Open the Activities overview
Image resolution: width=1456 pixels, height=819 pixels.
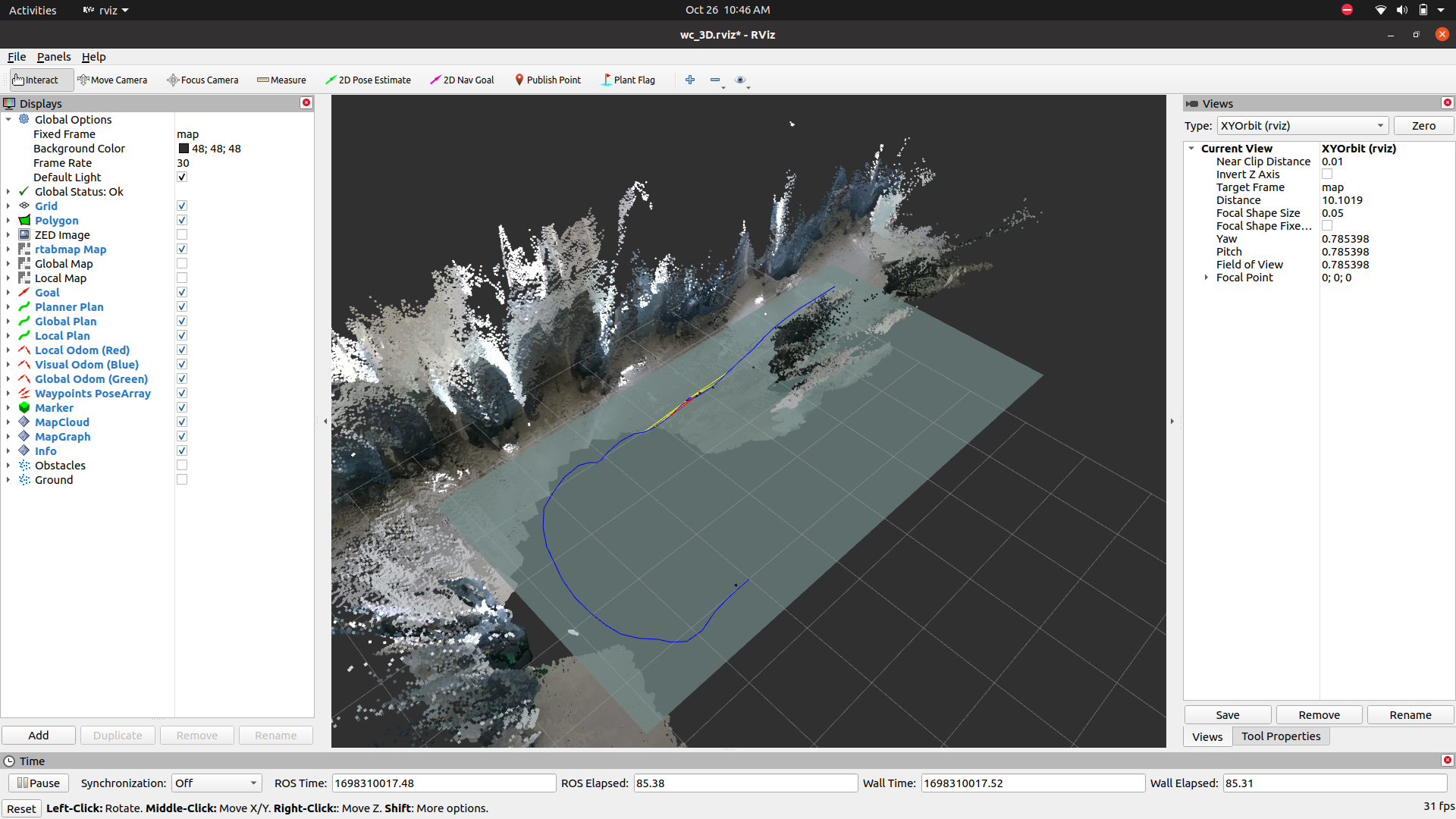click(x=33, y=10)
